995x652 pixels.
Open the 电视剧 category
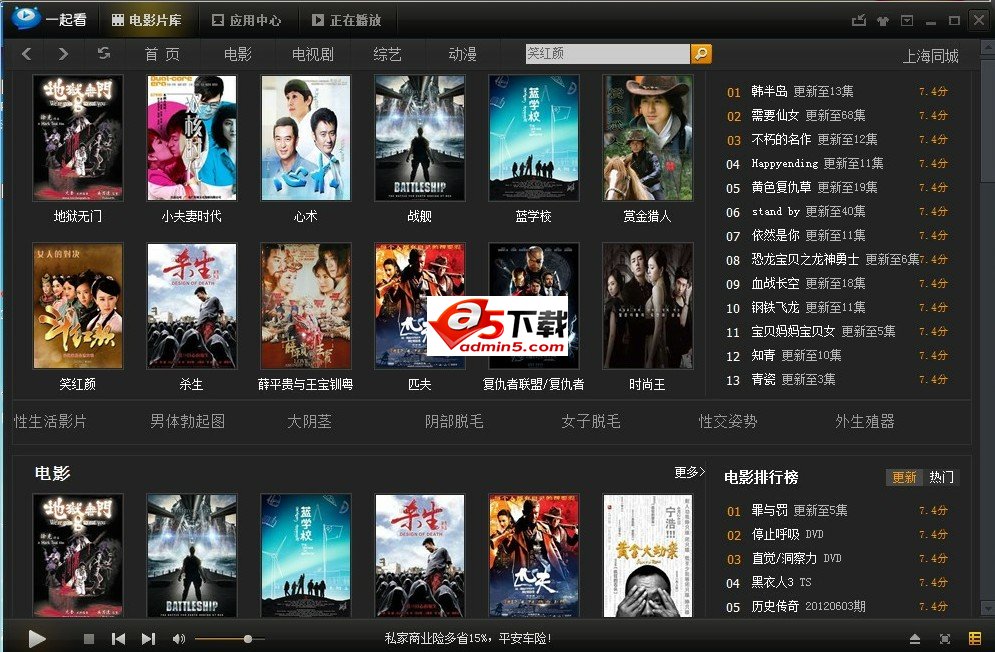pyautogui.click(x=313, y=55)
